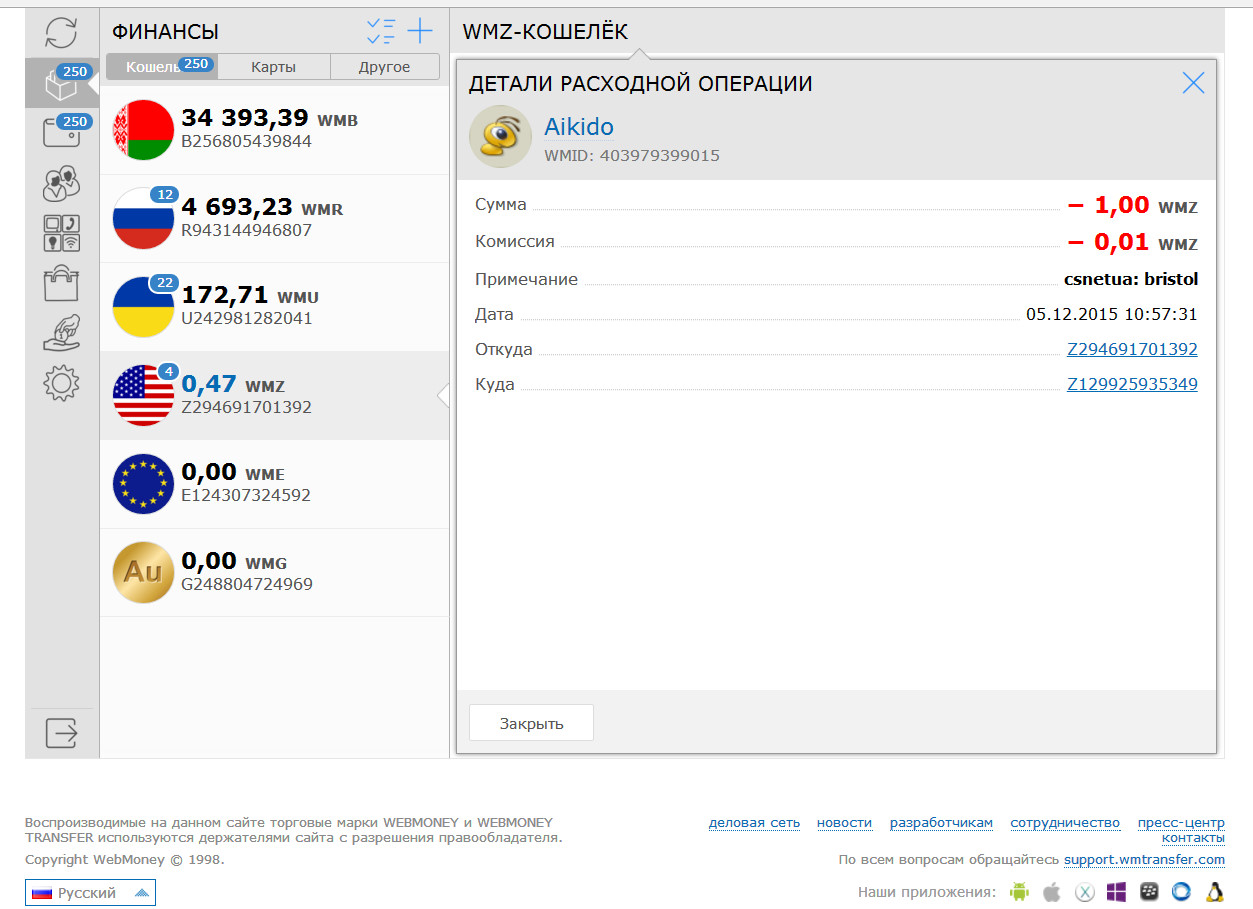
Task: Switch to the Кошельки tab
Action: pos(161,67)
